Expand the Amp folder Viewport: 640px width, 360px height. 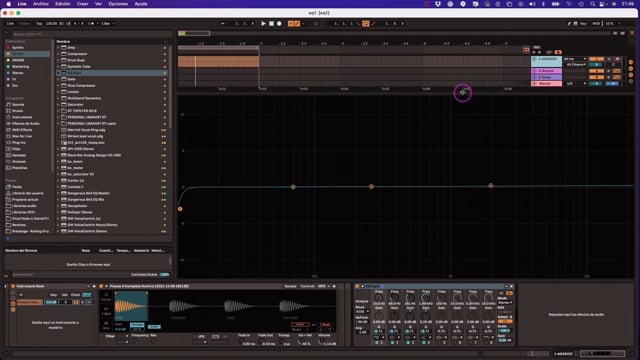[58, 48]
